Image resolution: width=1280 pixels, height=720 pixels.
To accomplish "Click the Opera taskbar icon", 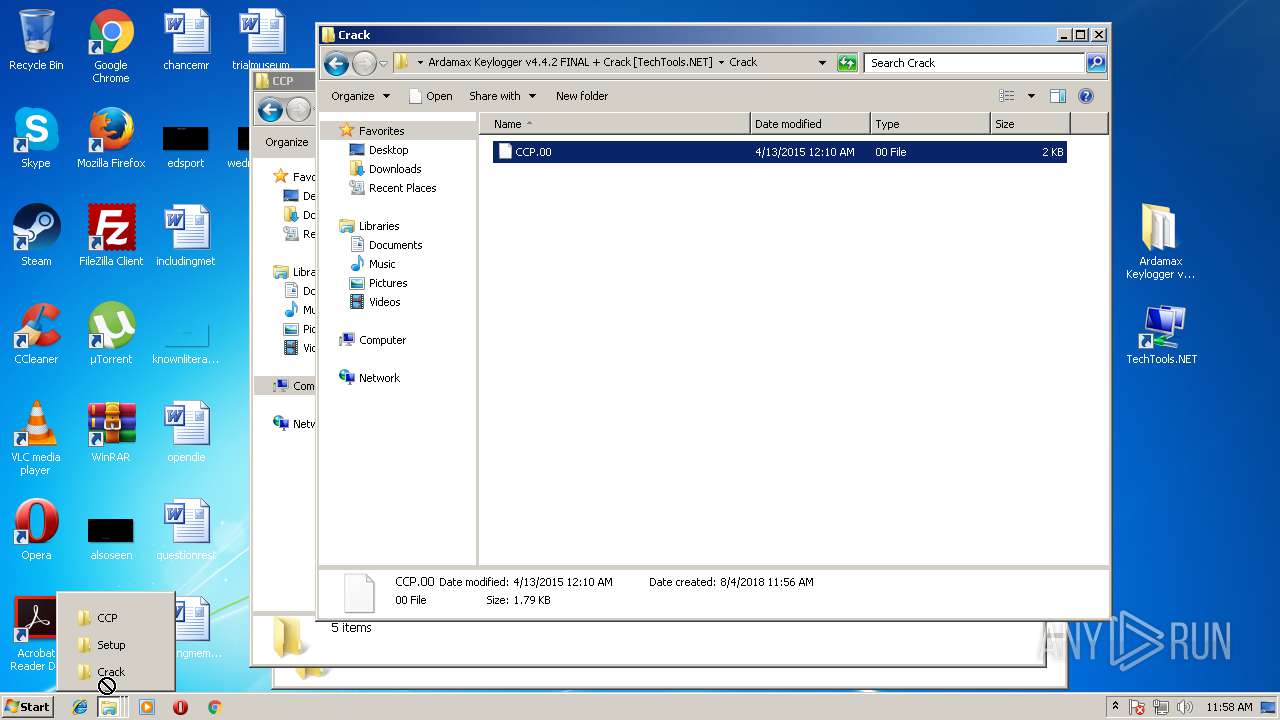I will pos(181,707).
